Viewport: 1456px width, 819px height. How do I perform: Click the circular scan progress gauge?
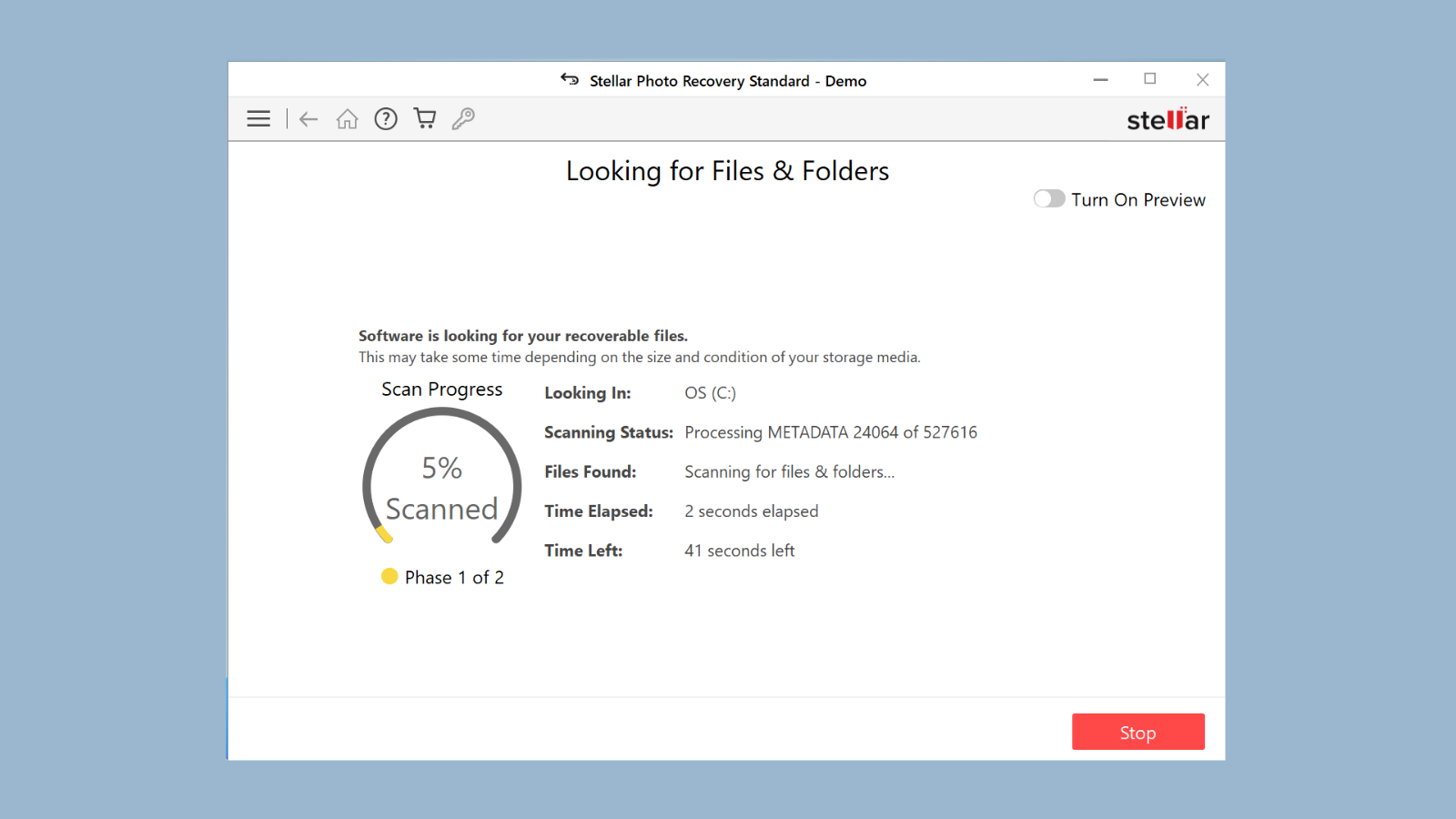[442, 476]
